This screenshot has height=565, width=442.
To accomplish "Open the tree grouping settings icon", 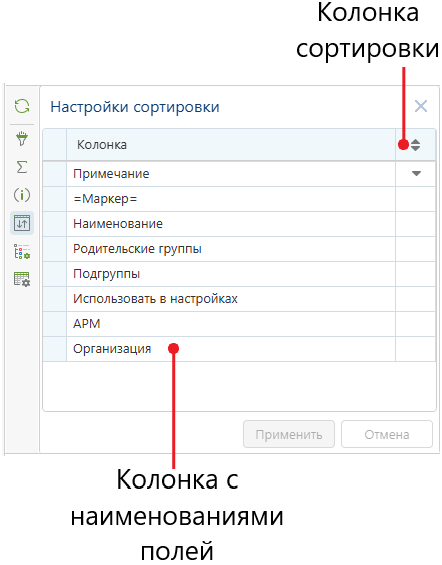I will point(22,251).
